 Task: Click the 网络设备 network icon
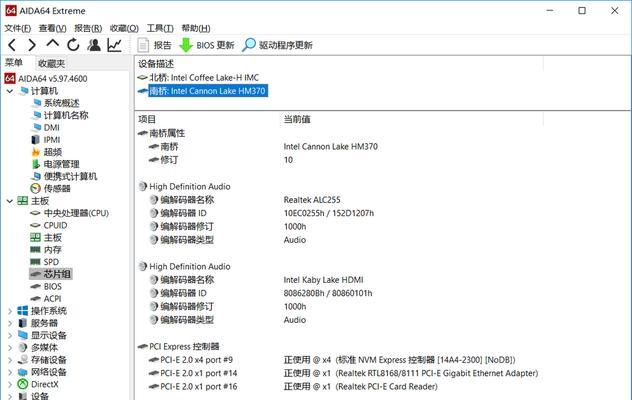point(23,372)
